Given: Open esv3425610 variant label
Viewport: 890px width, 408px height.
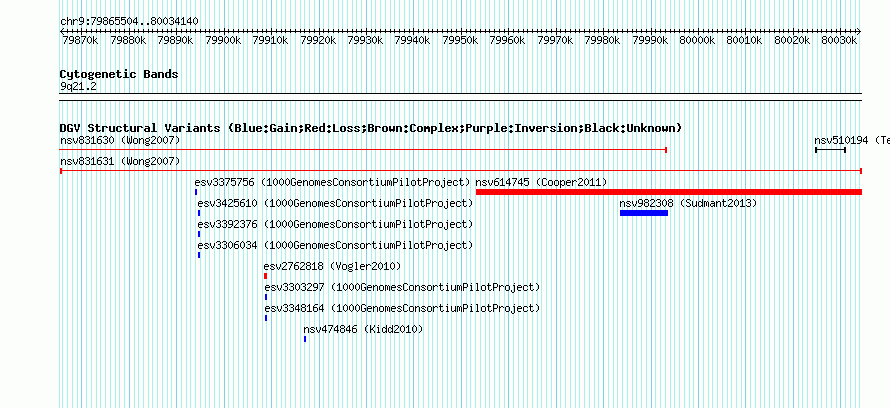Looking at the screenshot, I should click(335, 204).
